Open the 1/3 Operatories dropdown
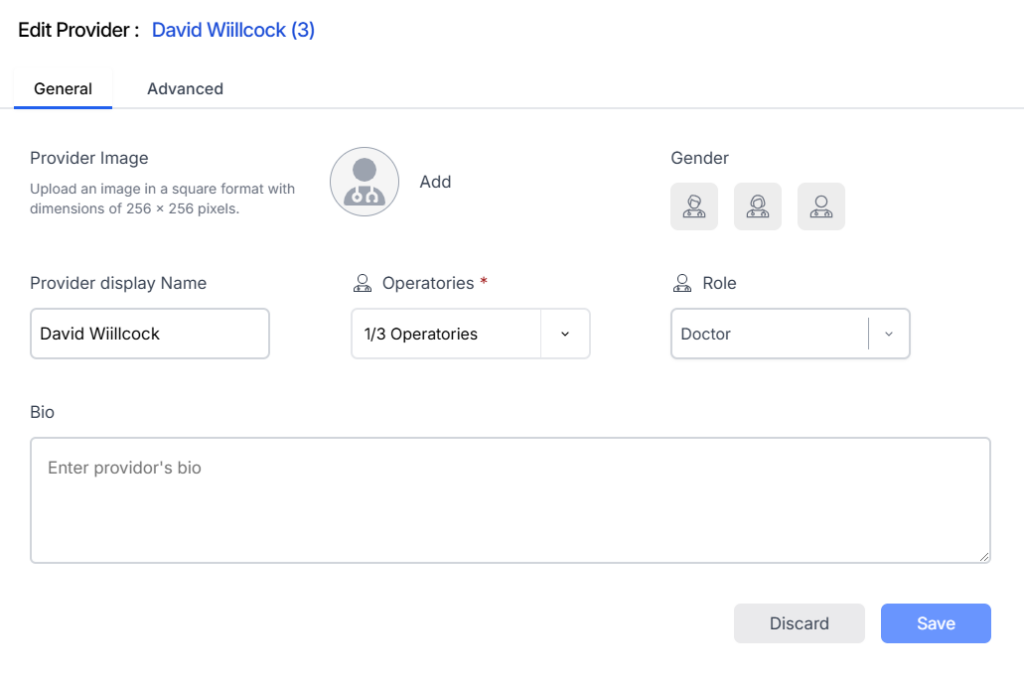1024x680 pixels. 445,334
